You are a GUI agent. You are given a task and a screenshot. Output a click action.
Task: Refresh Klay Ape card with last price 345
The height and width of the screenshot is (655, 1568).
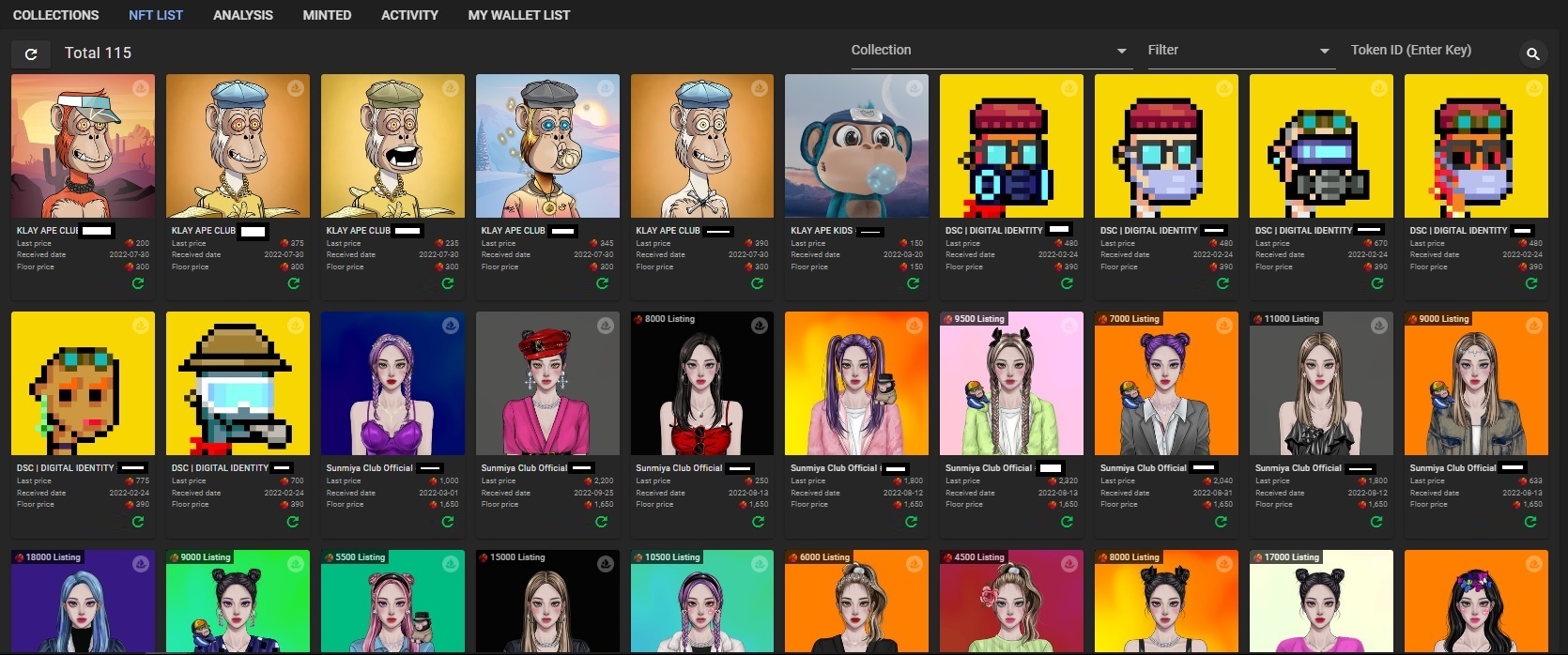[602, 283]
